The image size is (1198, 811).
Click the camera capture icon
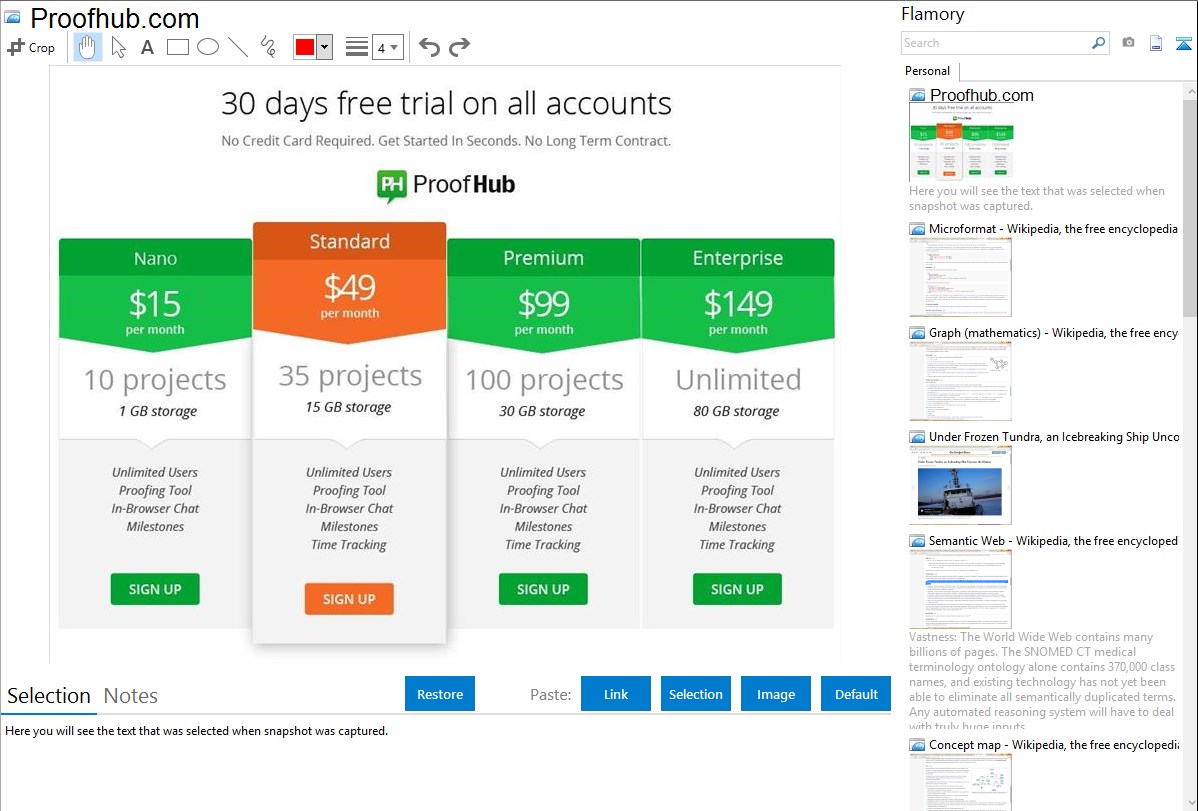tap(1128, 43)
